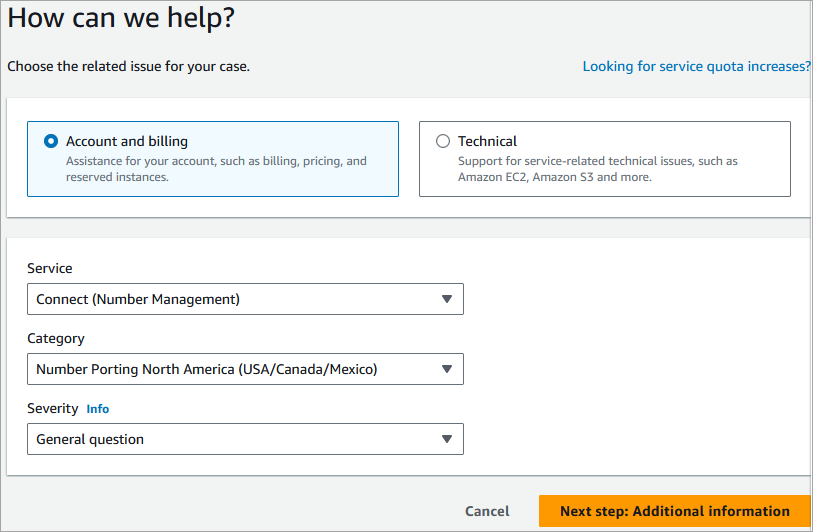Select the Technical radio button

443,142
